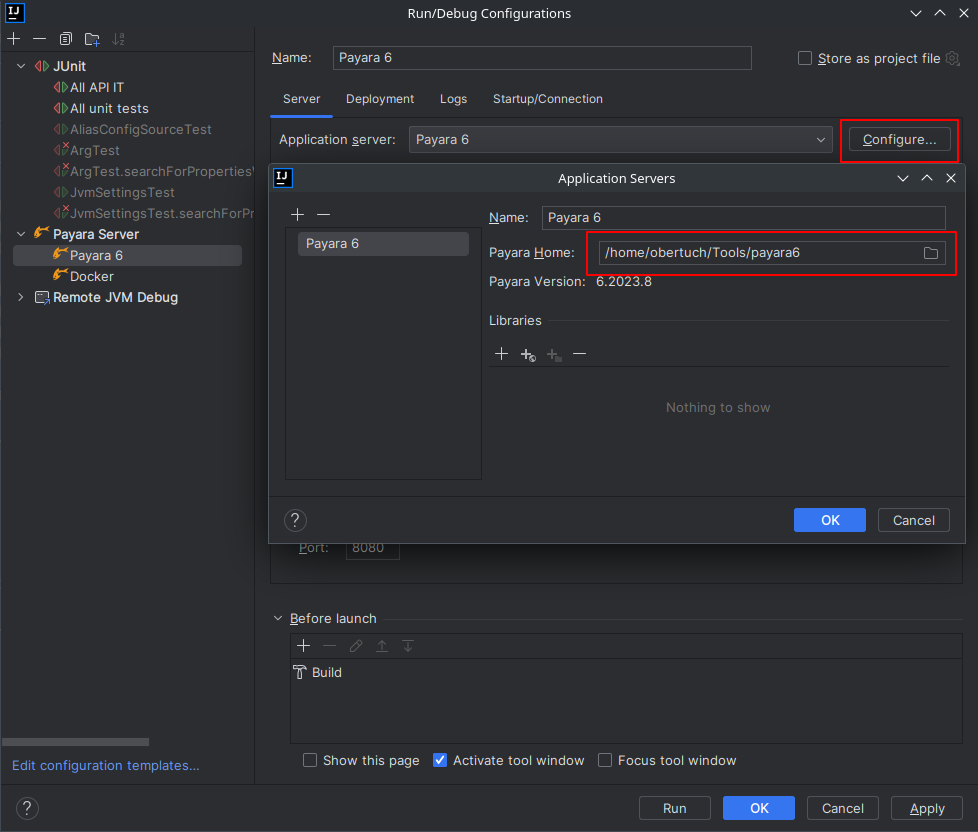The width and height of the screenshot is (978, 832).
Task: Expand the Remote JVM Debug group
Action: click(19, 297)
